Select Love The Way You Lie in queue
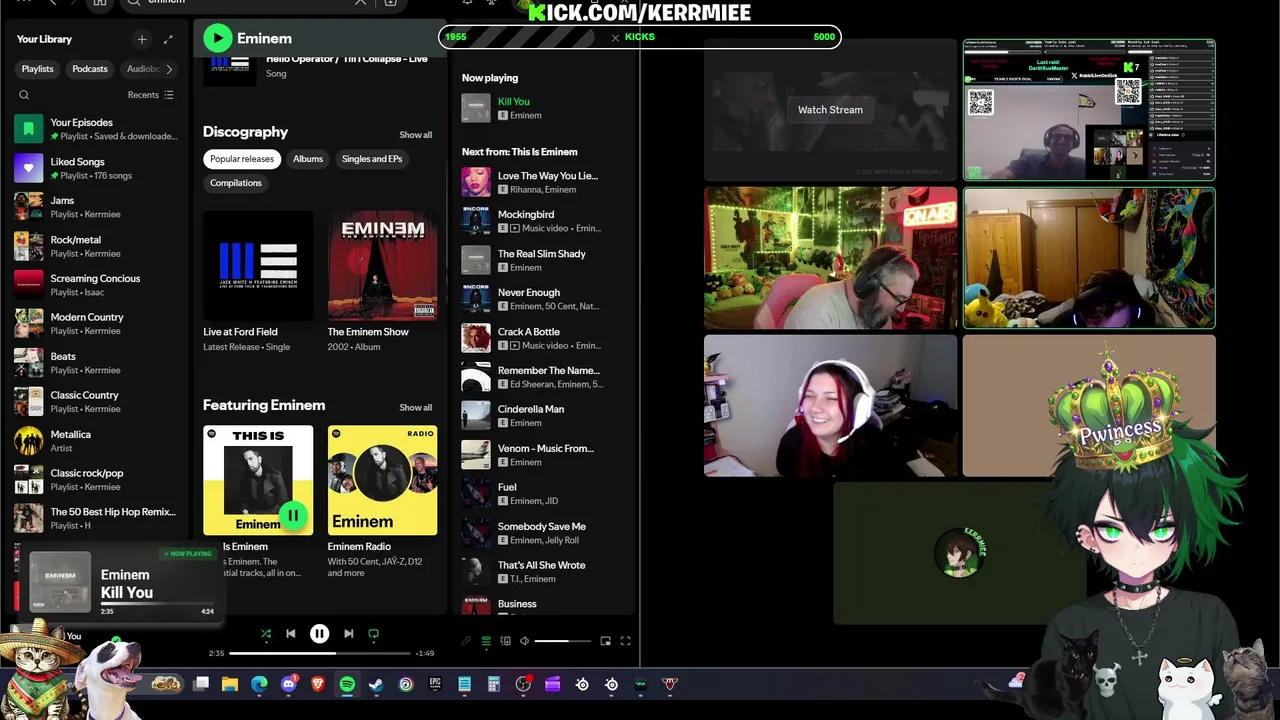 pyautogui.click(x=545, y=182)
